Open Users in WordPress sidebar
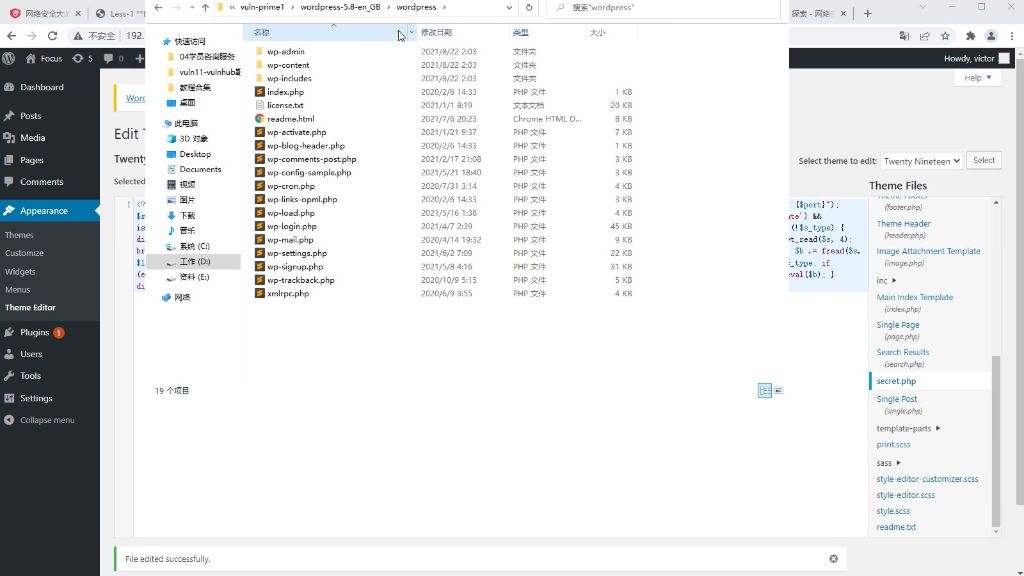This screenshot has width=1024, height=576. [31, 354]
